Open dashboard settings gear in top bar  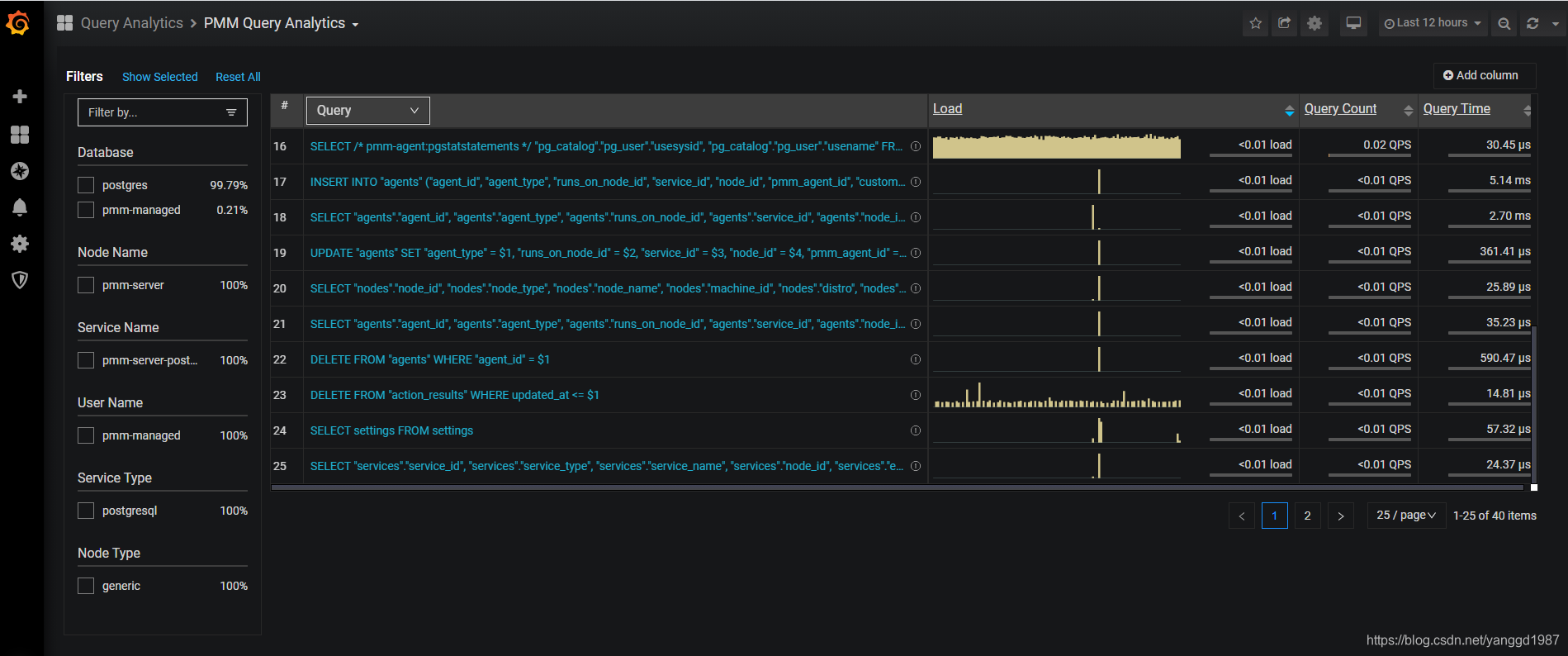click(x=1315, y=23)
